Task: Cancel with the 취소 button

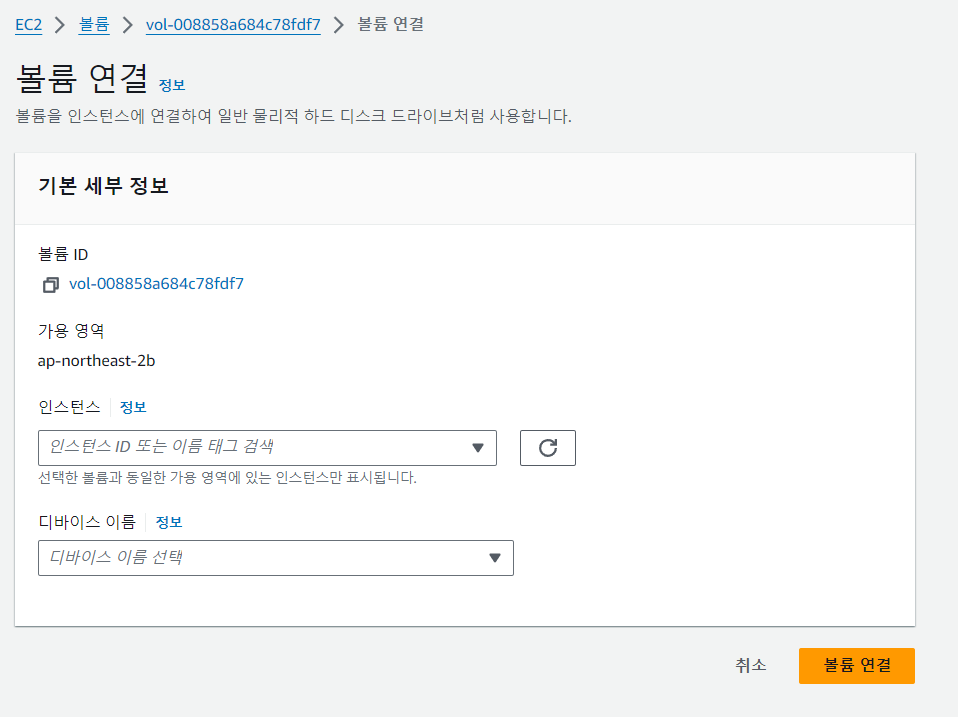Action: pos(750,665)
